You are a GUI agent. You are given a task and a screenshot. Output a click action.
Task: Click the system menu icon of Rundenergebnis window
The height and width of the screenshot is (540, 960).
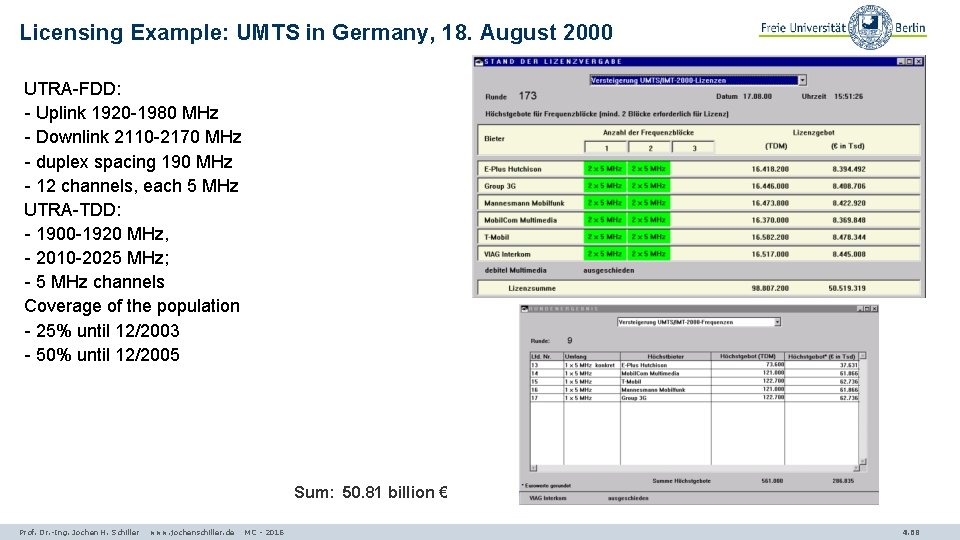[524, 309]
